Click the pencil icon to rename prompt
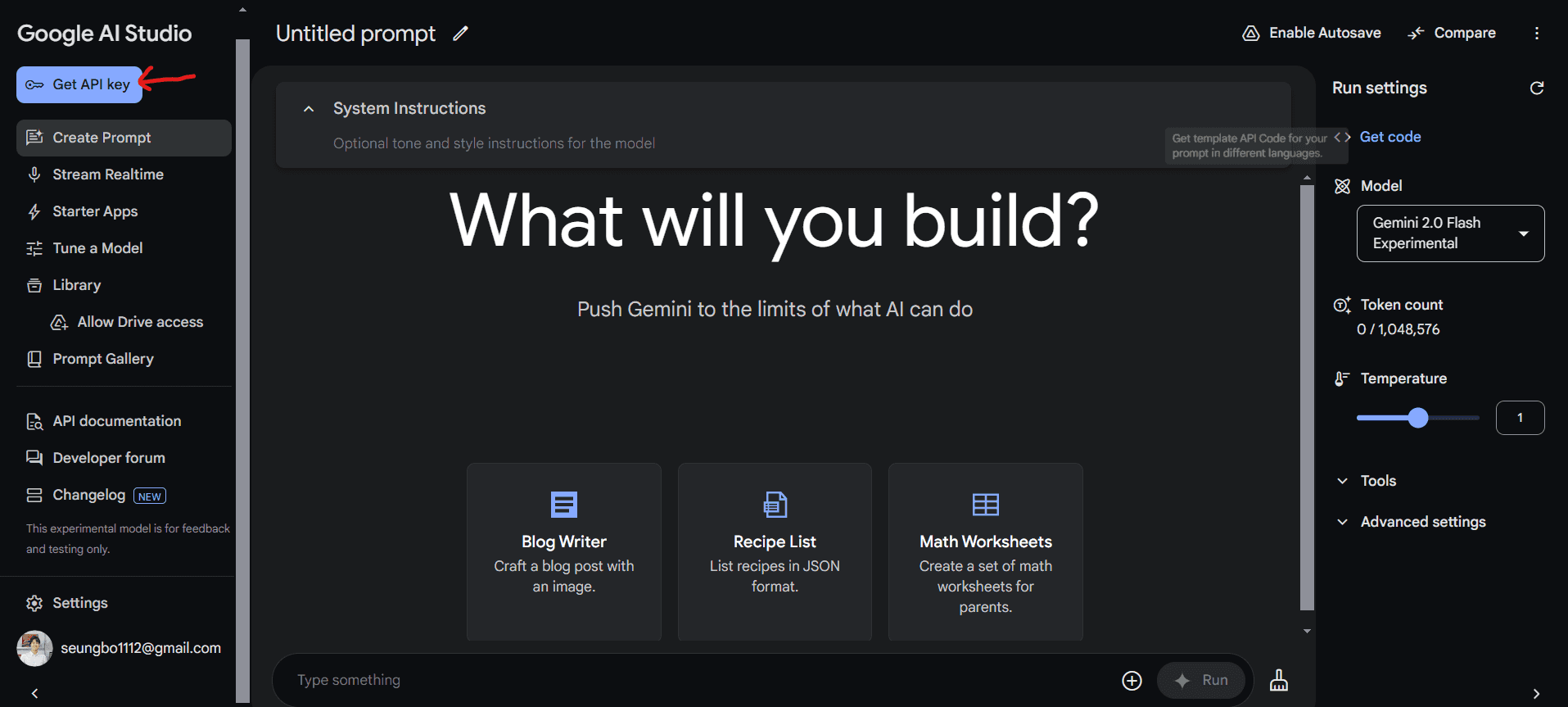 (x=461, y=34)
